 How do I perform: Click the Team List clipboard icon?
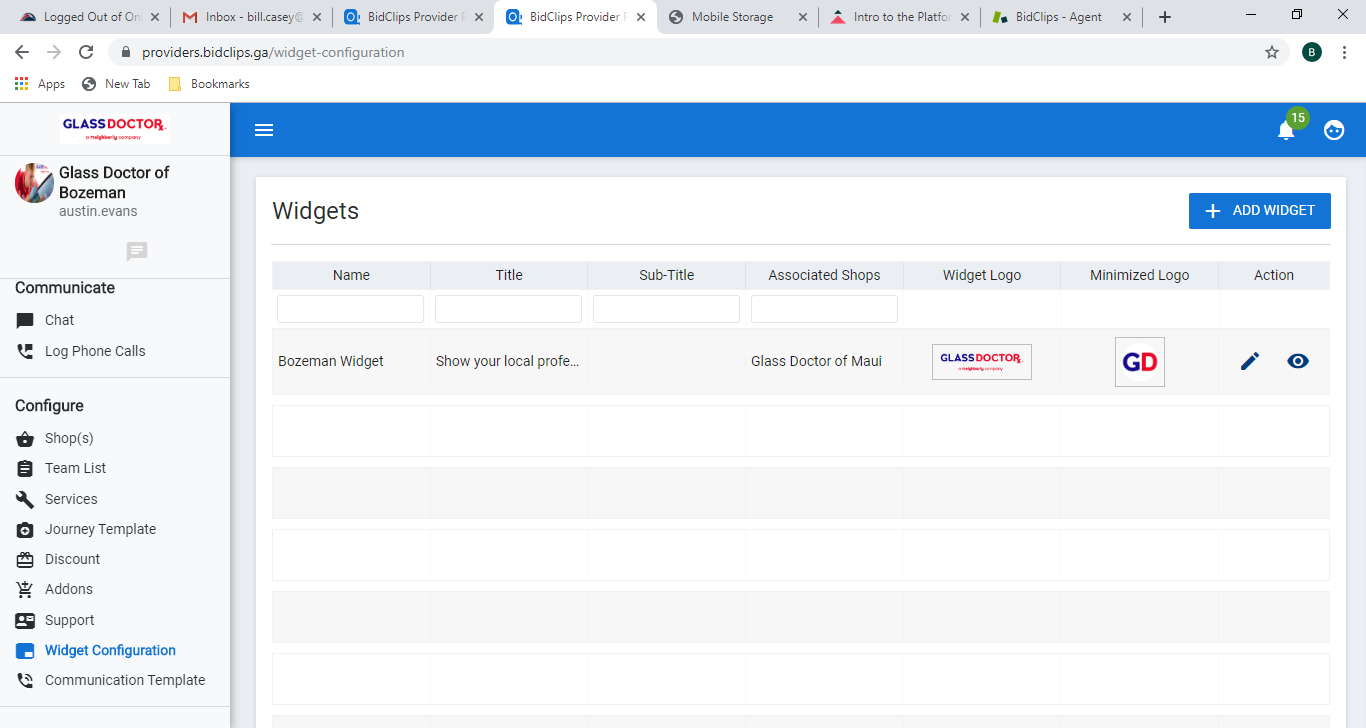pos(25,469)
